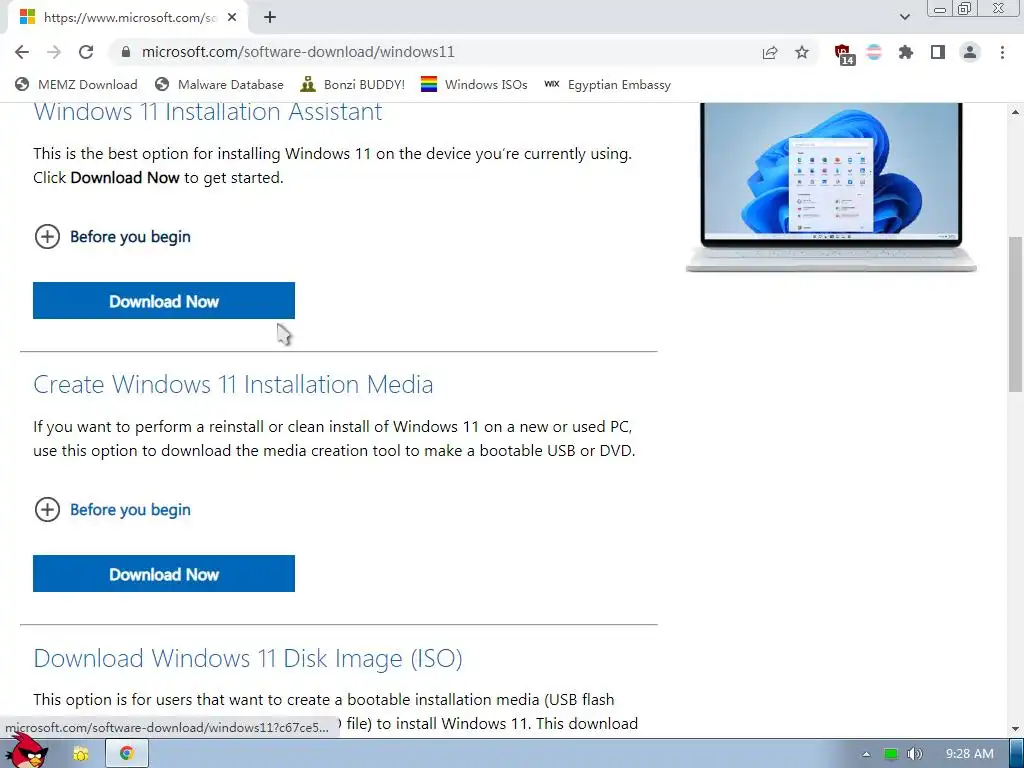Open the Extensions puzzle-piece menu
The image size is (1024, 768).
906,52
